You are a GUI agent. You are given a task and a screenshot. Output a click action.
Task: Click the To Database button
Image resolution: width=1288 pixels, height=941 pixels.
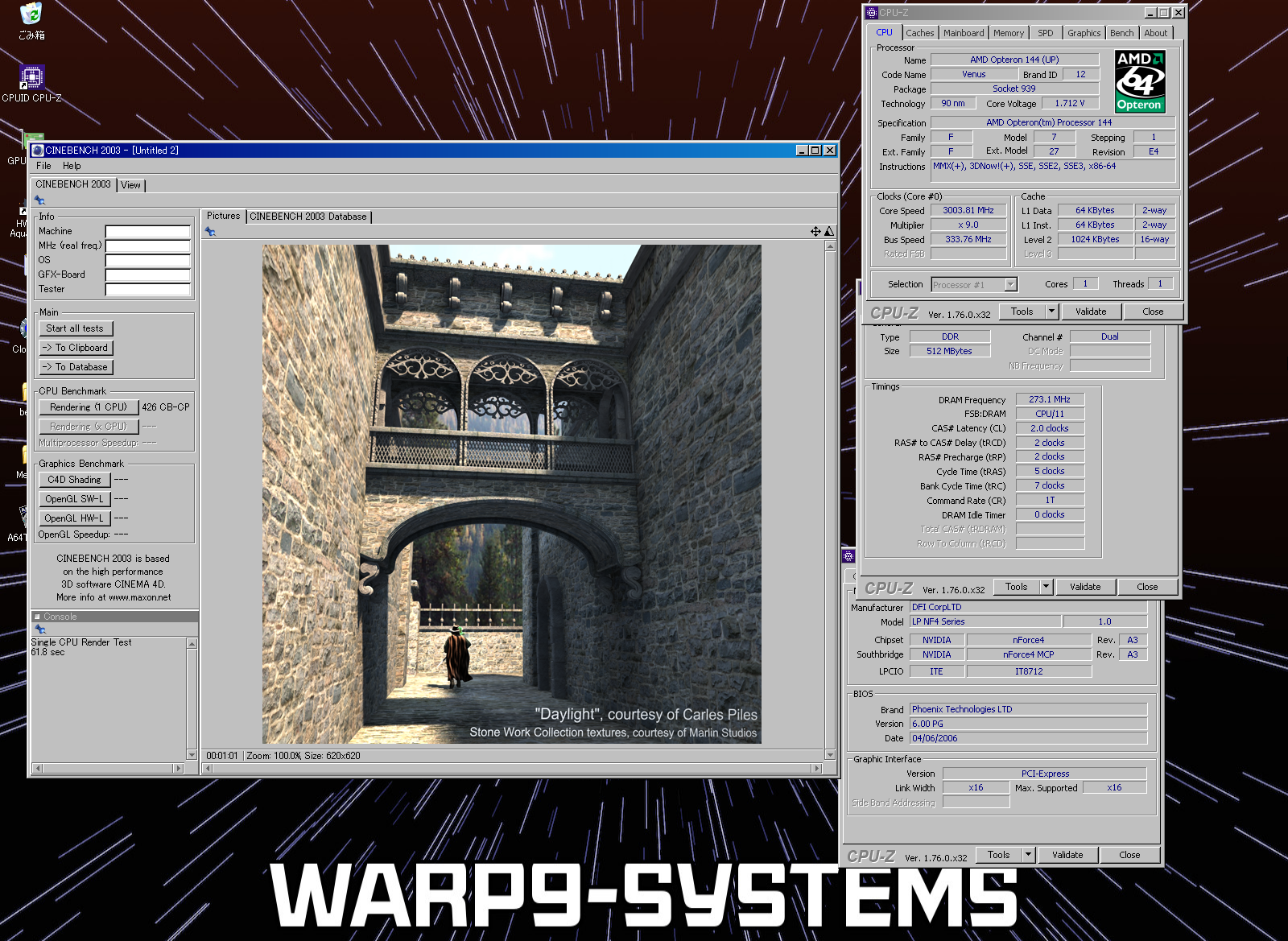pyautogui.click(x=76, y=367)
